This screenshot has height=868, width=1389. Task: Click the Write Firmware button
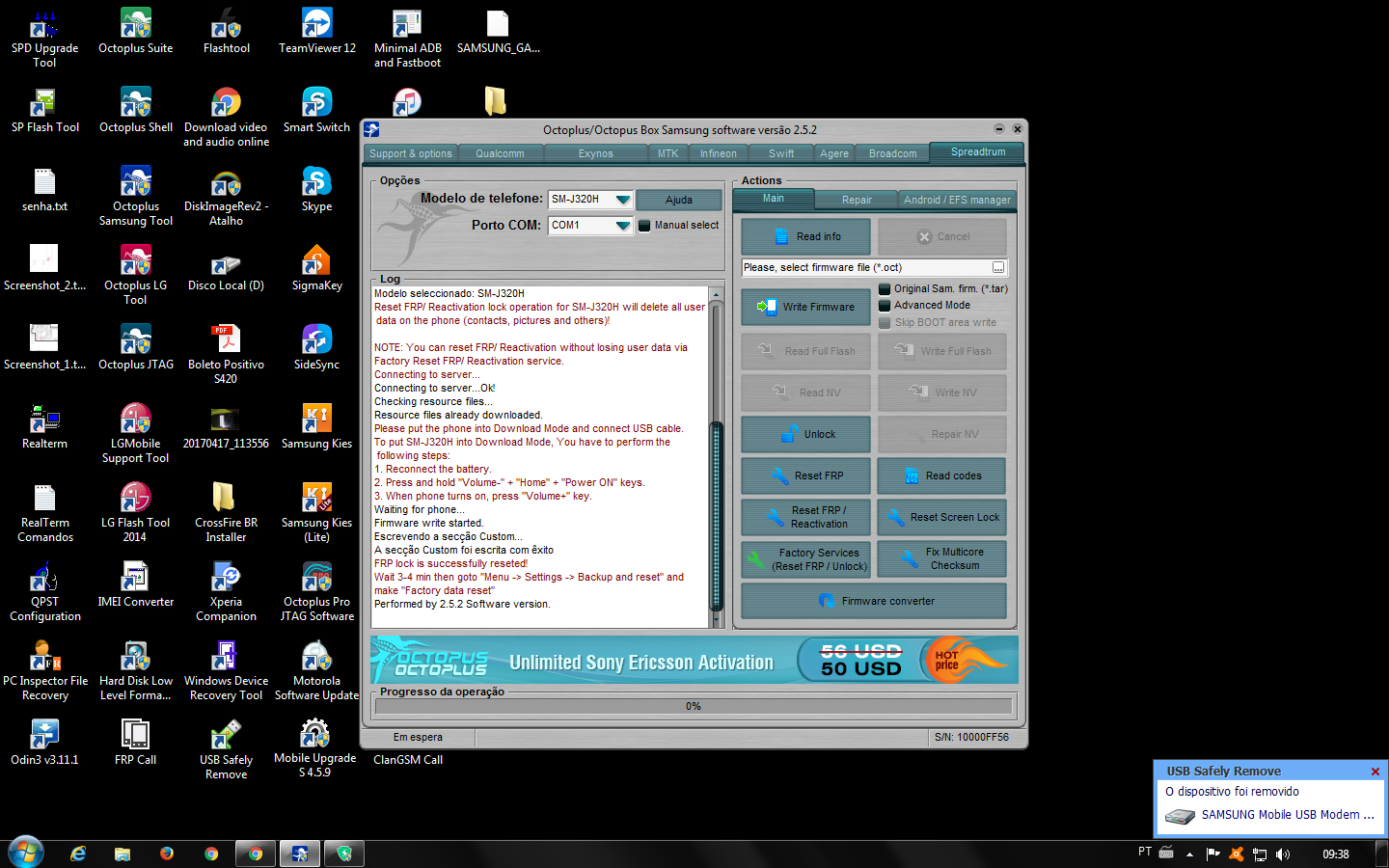pos(805,307)
